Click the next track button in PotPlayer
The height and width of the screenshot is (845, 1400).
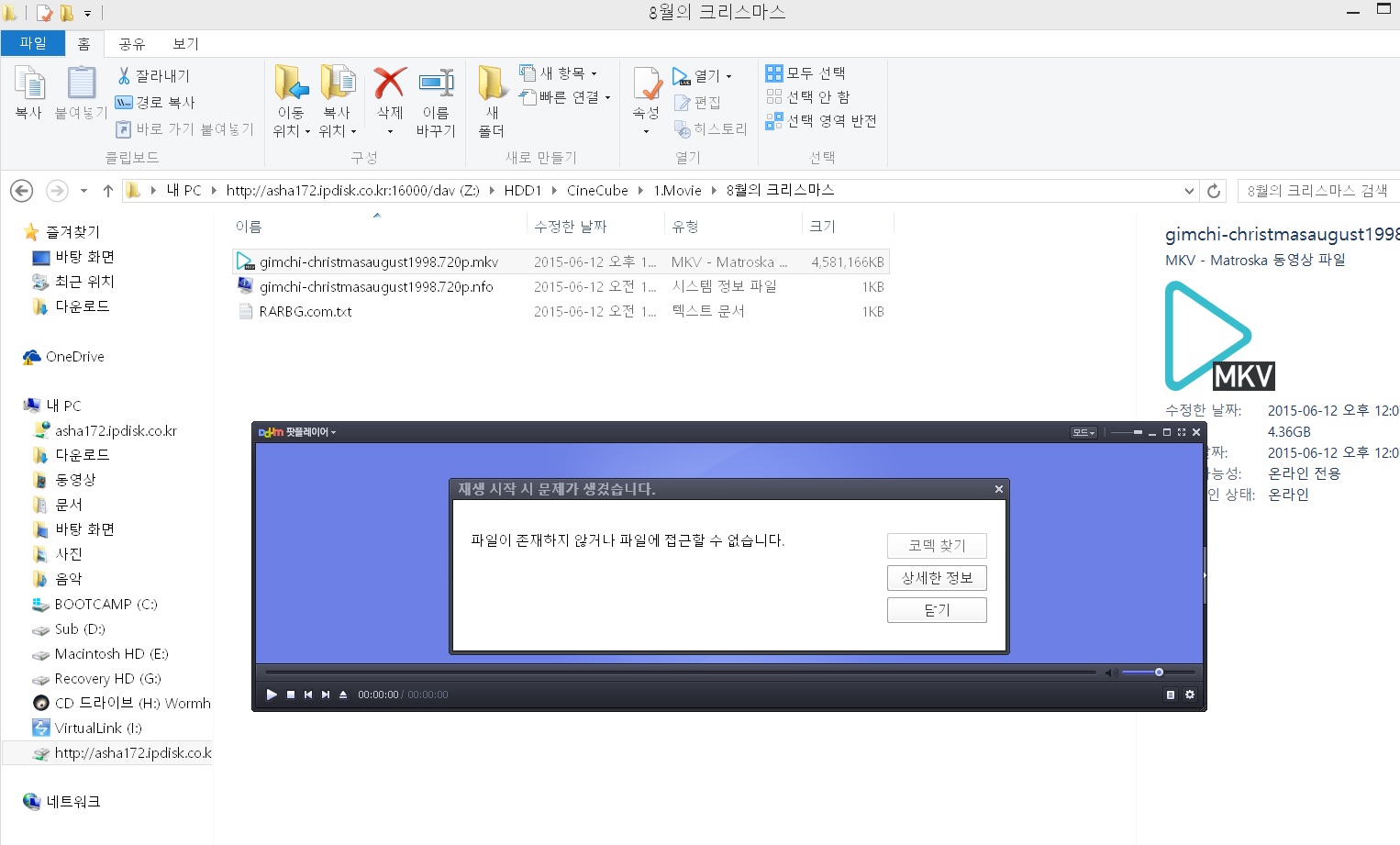pos(326,695)
